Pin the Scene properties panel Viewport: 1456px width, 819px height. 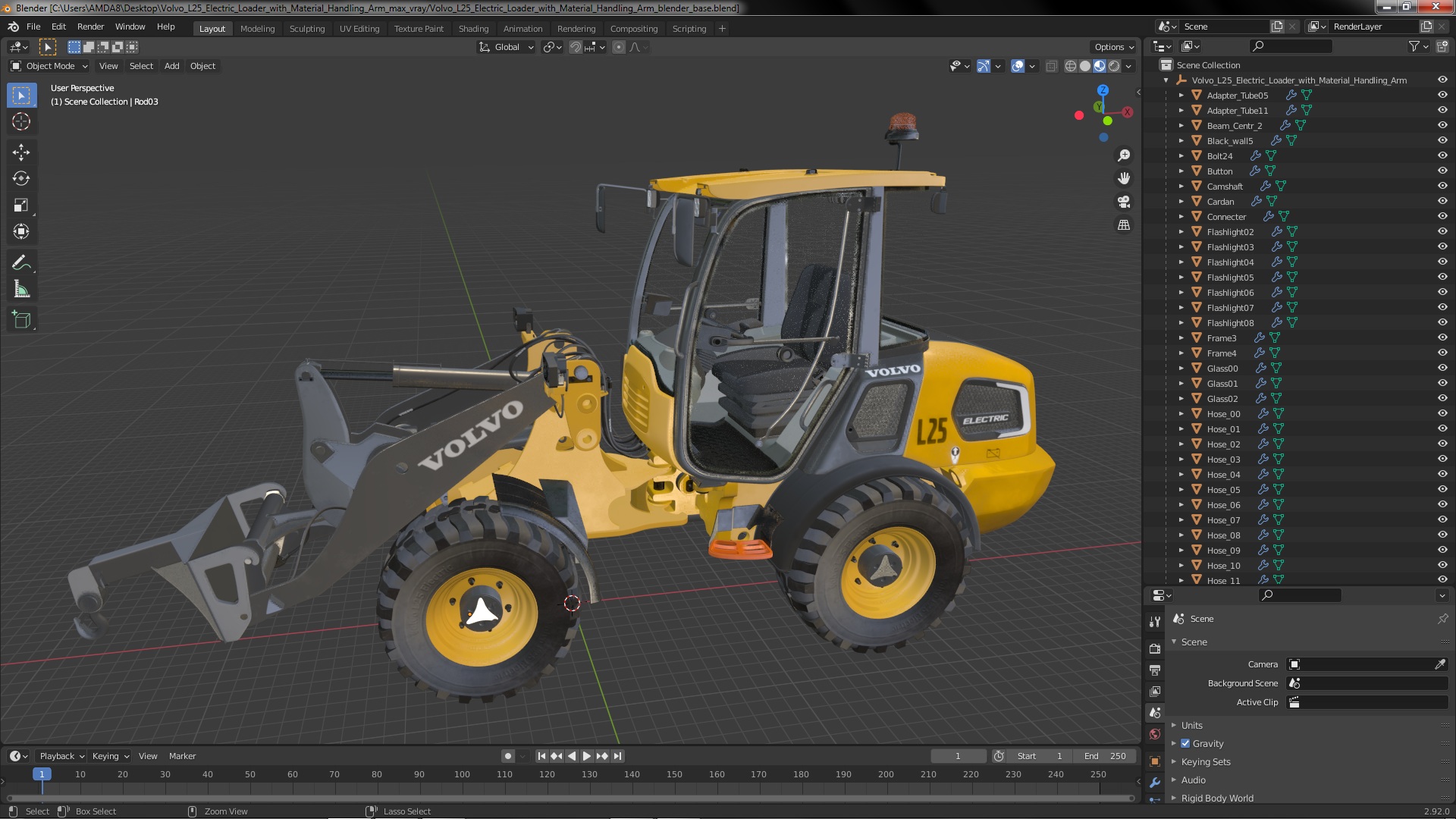(1442, 619)
